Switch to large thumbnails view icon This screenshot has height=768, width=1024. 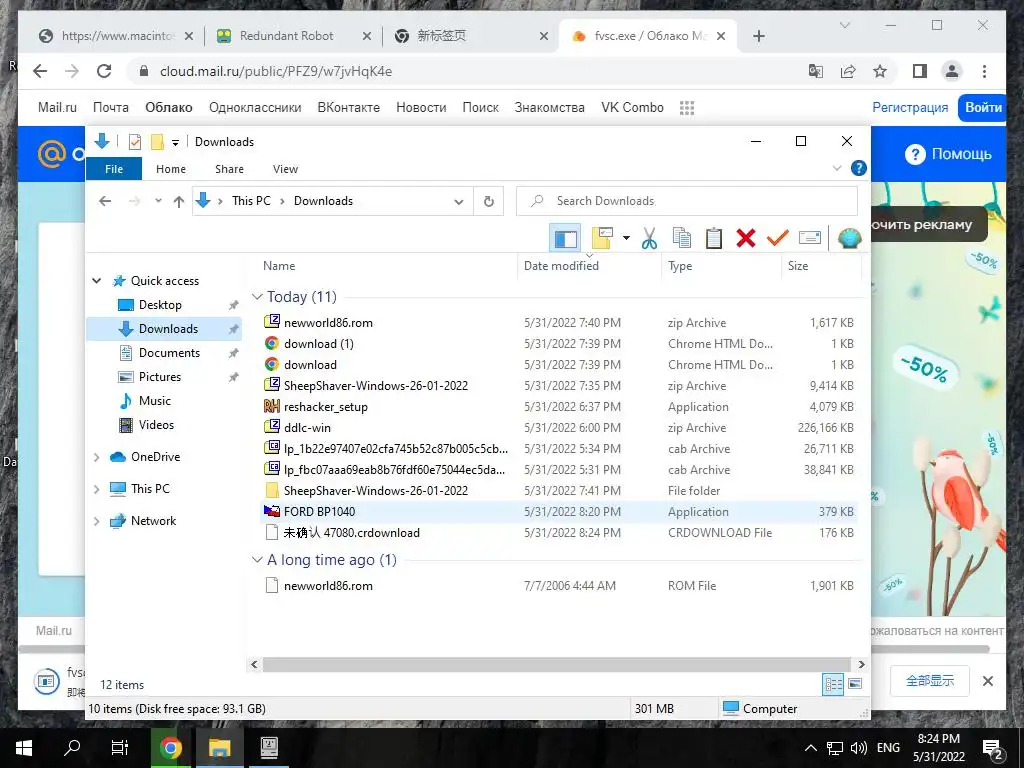pos(855,684)
